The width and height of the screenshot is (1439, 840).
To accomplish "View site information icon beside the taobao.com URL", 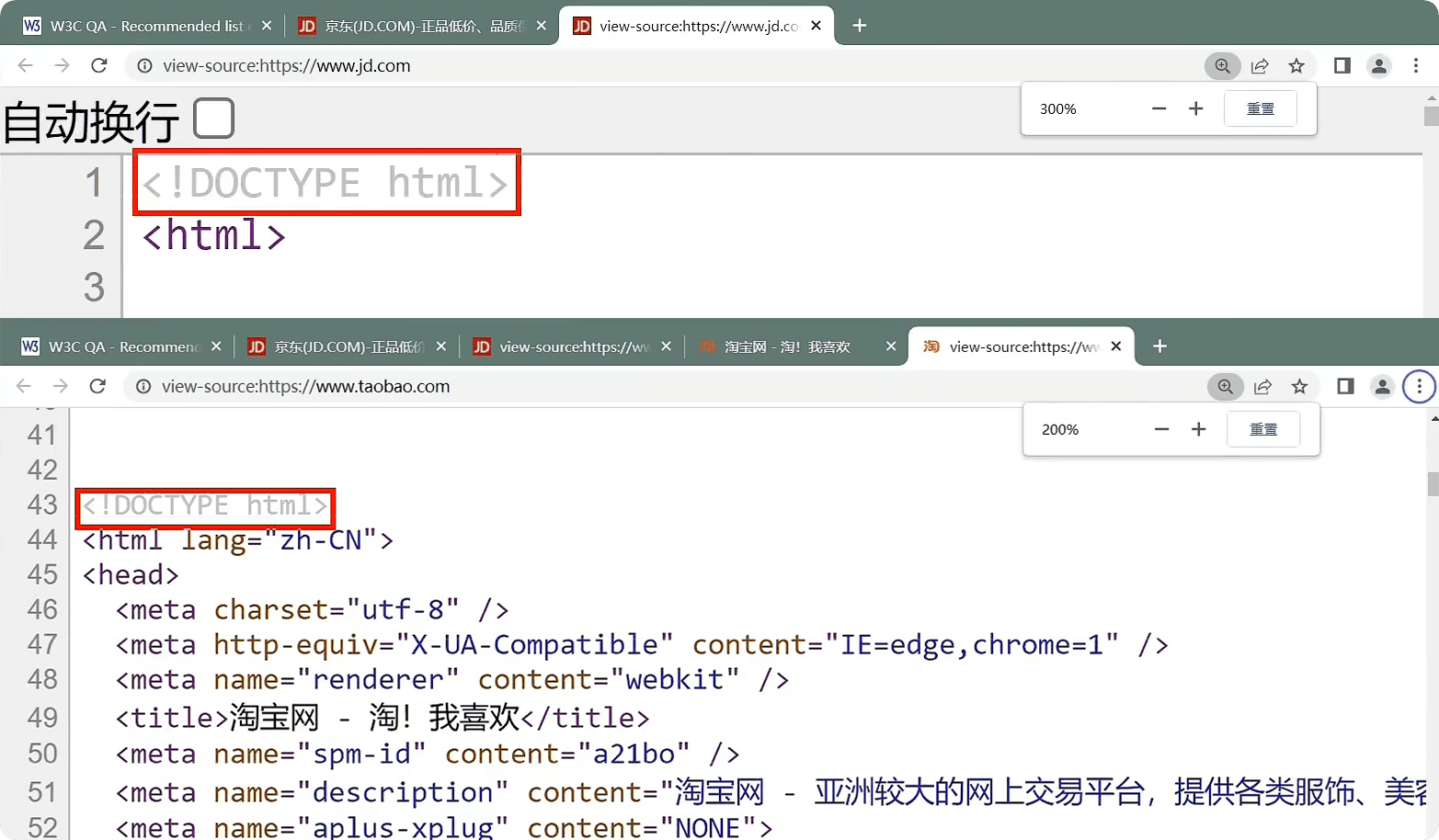I will pos(143,387).
